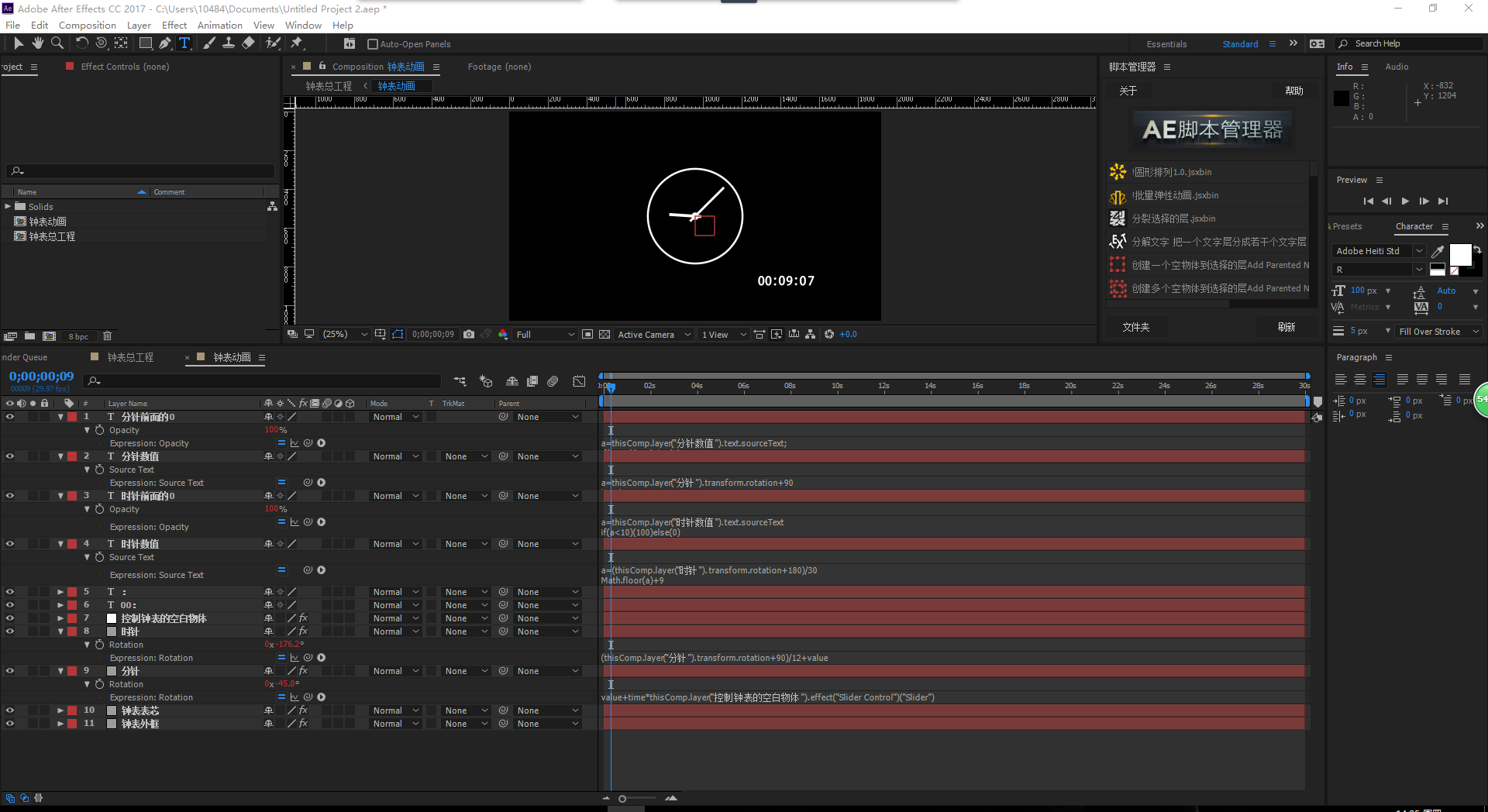Open the viewer magnification (25%) dropdown
The width and height of the screenshot is (1488, 812).
point(345,335)
